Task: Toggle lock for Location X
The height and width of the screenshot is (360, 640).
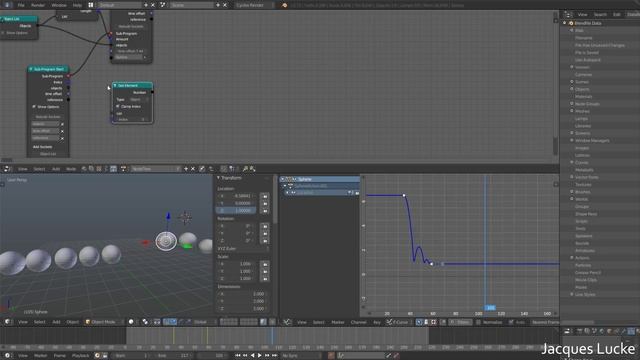Action: click(264, 196)
